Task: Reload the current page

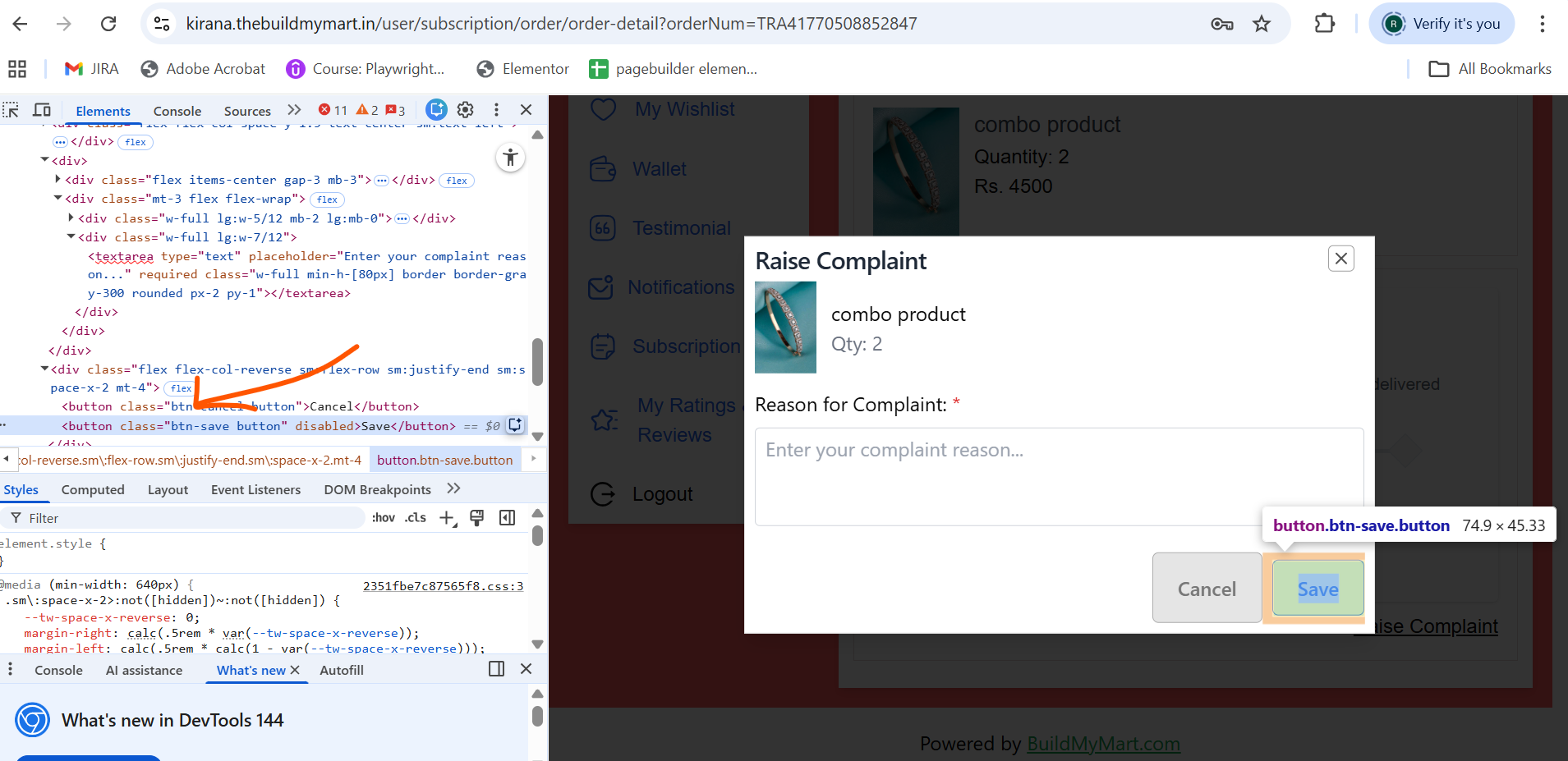Action: click(x=108, y=24)
